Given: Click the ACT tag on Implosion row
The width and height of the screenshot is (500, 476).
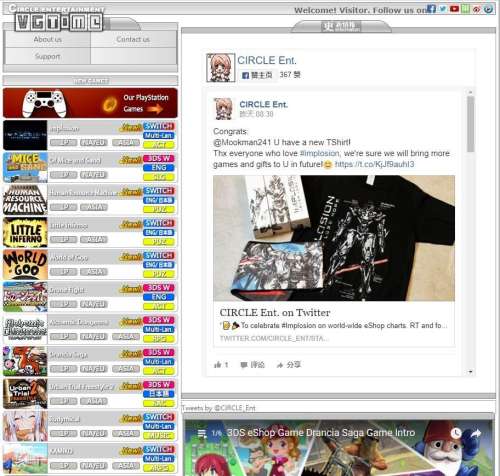Looking at the screenshot, I should pyautogui.click(x=159, y=145).
